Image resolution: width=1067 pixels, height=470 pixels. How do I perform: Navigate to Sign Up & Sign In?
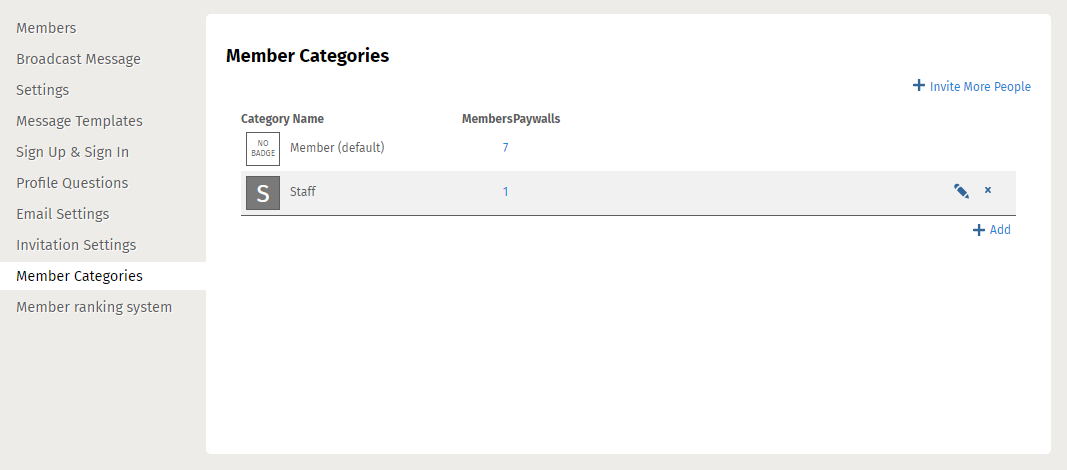72,152
